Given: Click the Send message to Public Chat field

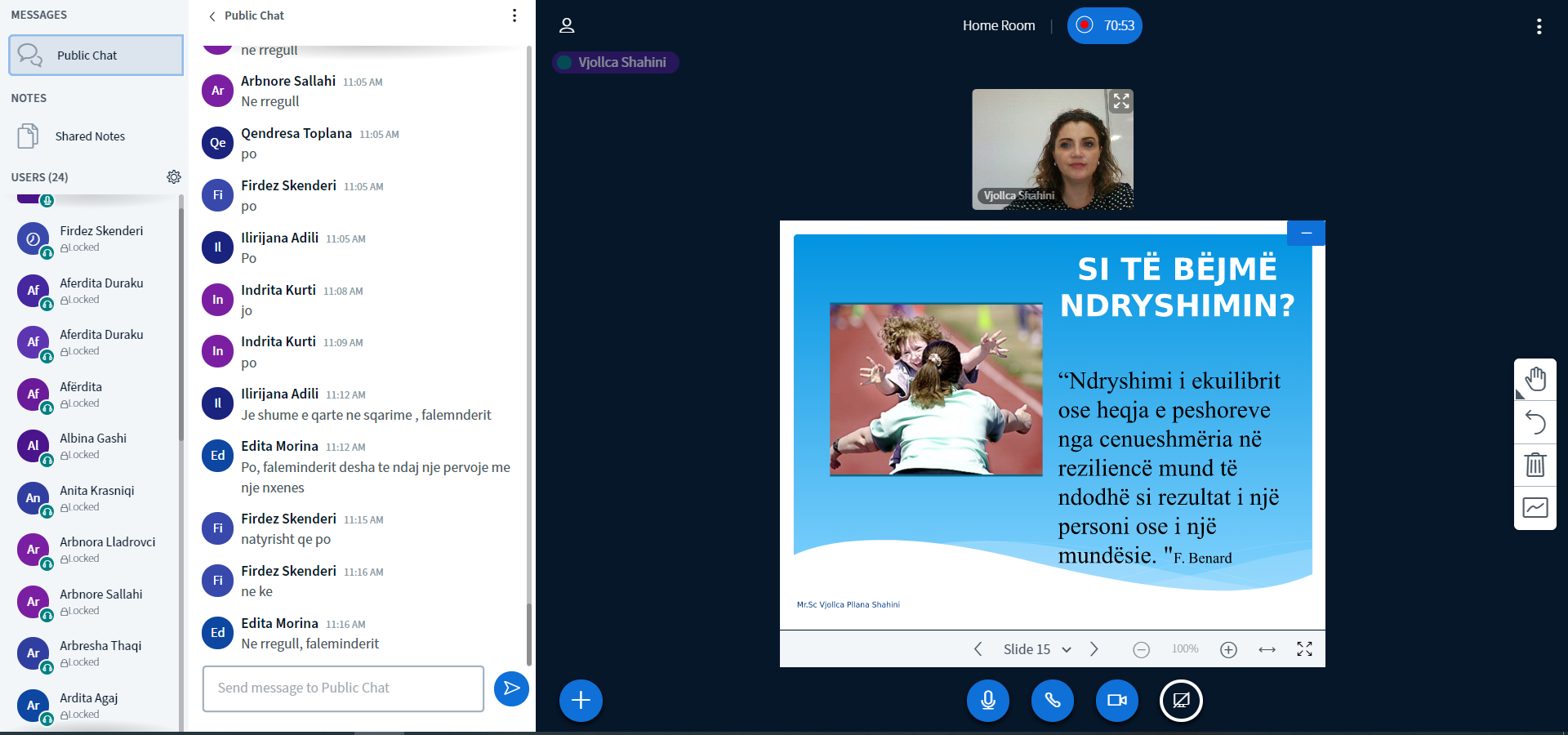Looking at the screenshot, I should click(x=343, y=688).
